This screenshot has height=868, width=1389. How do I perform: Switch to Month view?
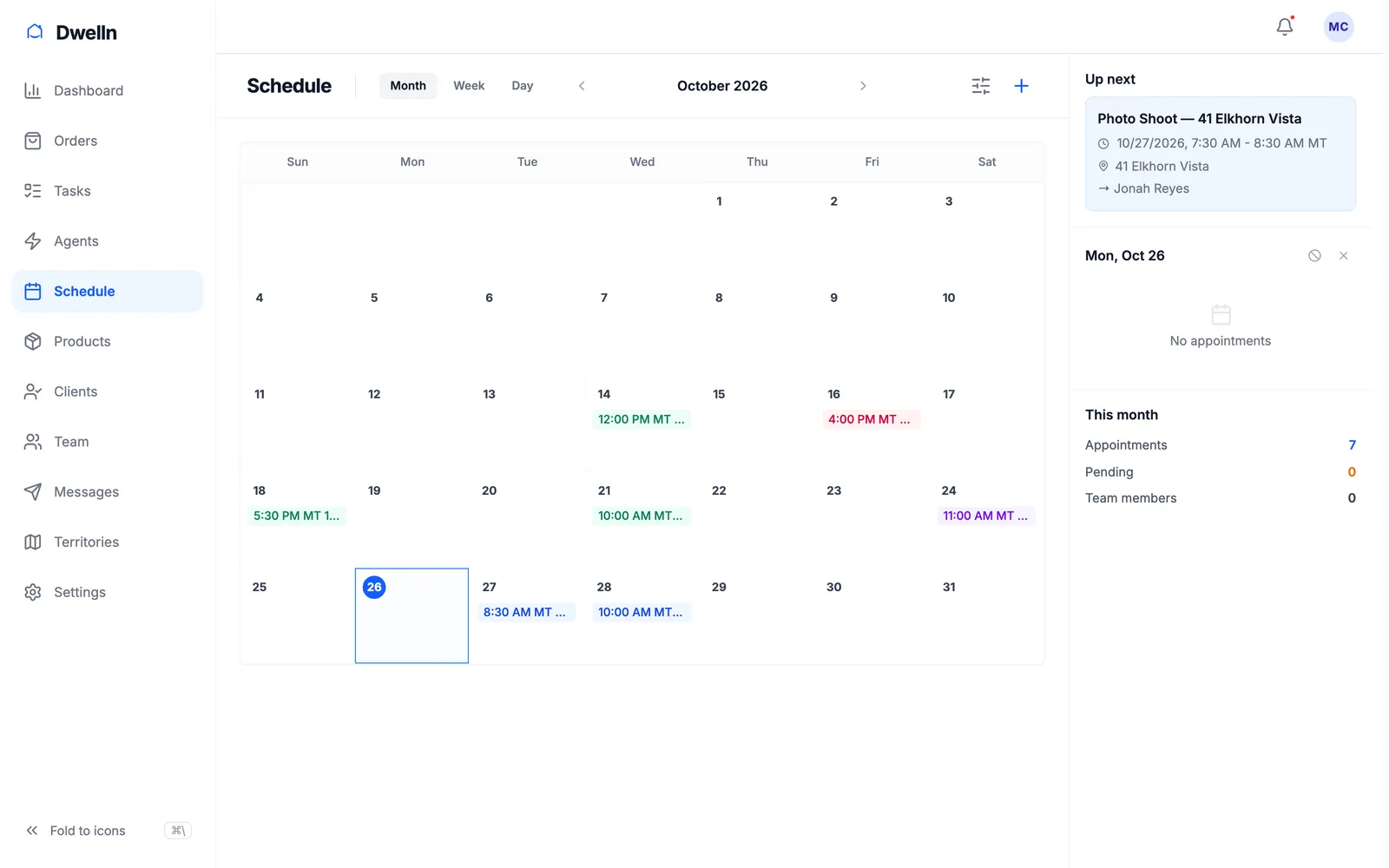pos(408,86)
